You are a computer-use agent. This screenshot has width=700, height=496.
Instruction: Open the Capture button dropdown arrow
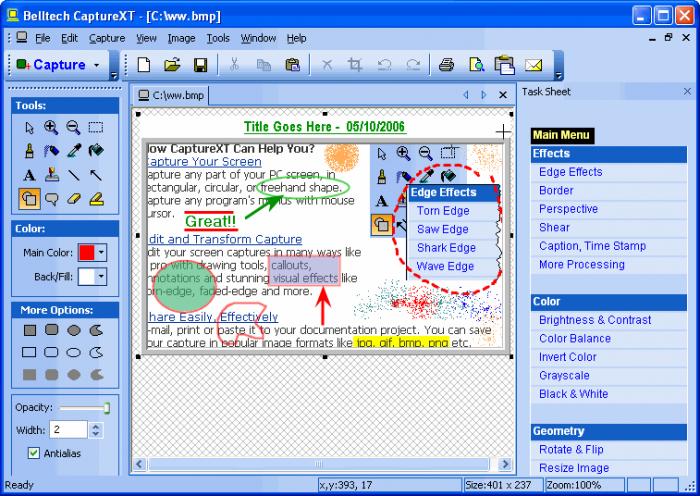click(x=96, y=65)
